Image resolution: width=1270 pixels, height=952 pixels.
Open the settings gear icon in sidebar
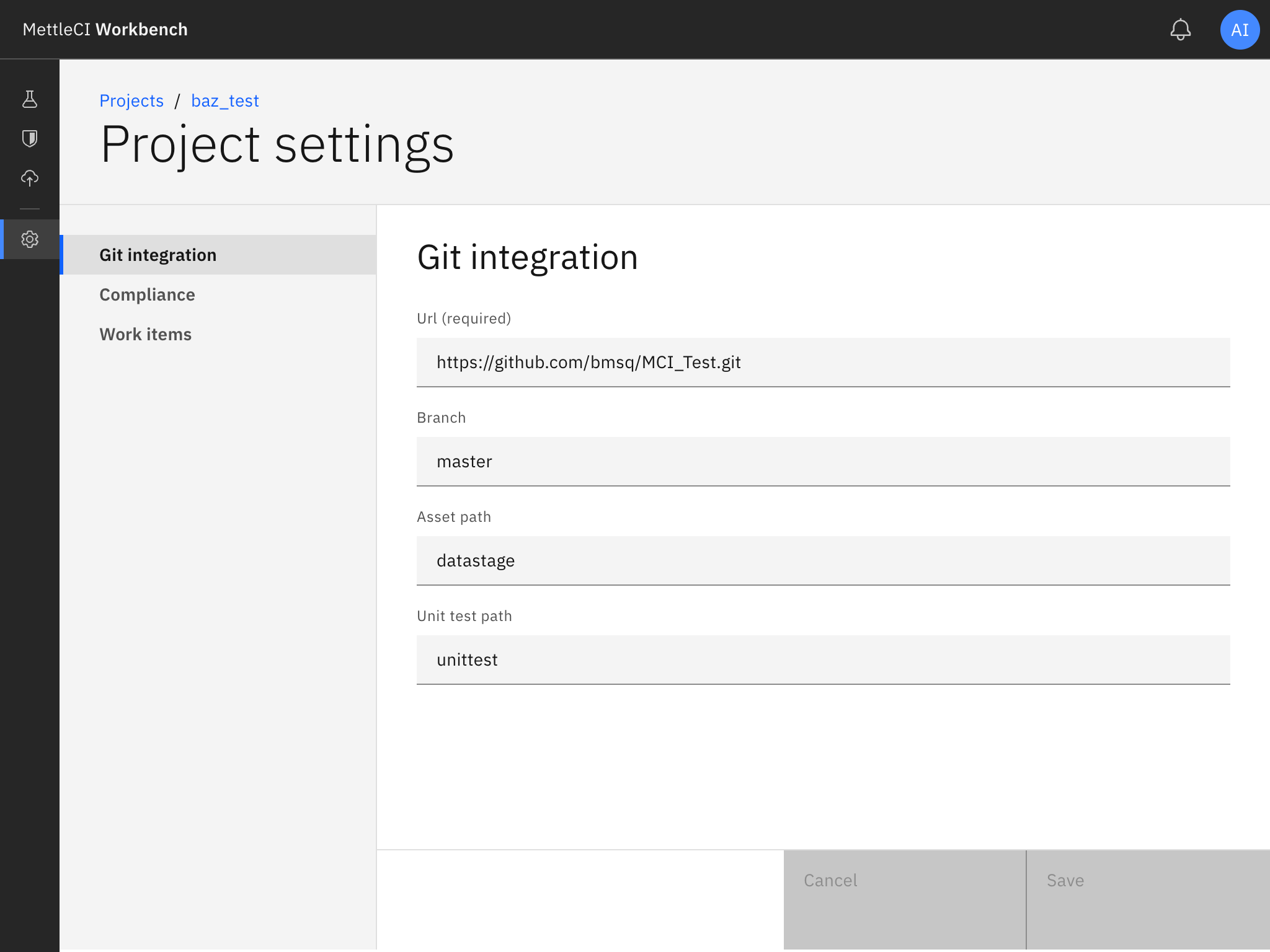30,240
